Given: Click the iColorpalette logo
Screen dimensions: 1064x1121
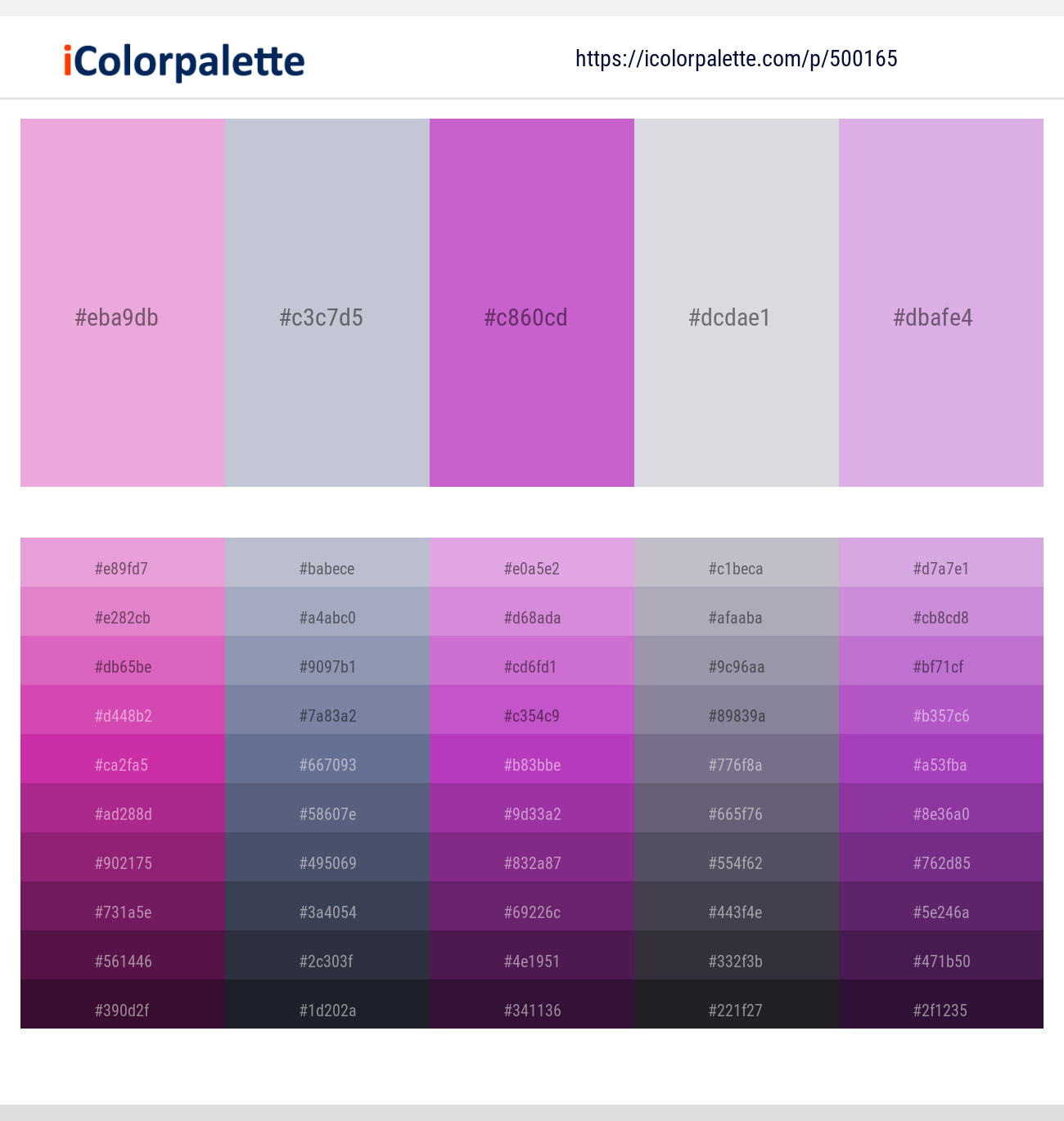Looking at the screenshot, I should pos(184,61).
